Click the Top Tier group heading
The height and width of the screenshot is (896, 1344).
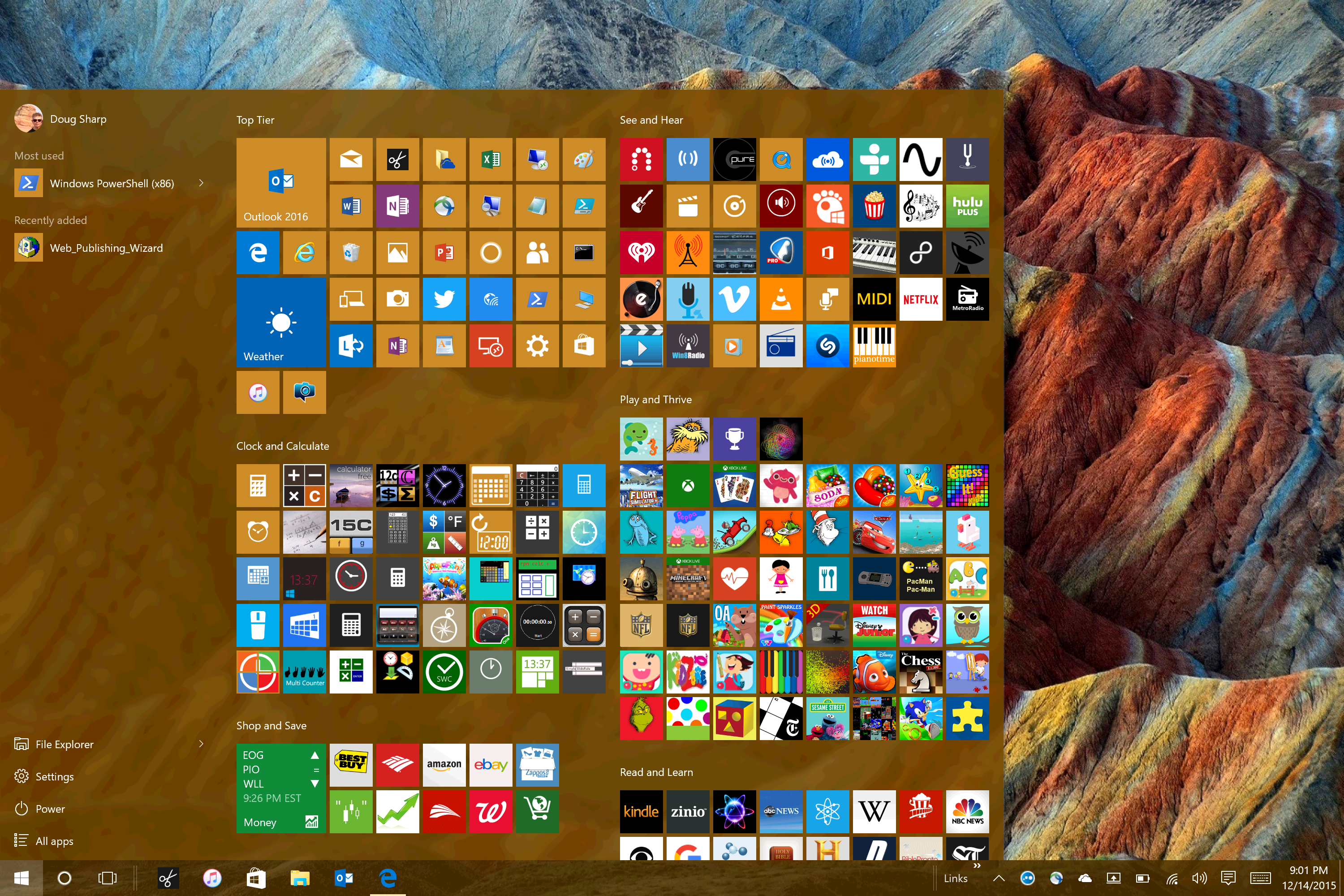point(255,120)
